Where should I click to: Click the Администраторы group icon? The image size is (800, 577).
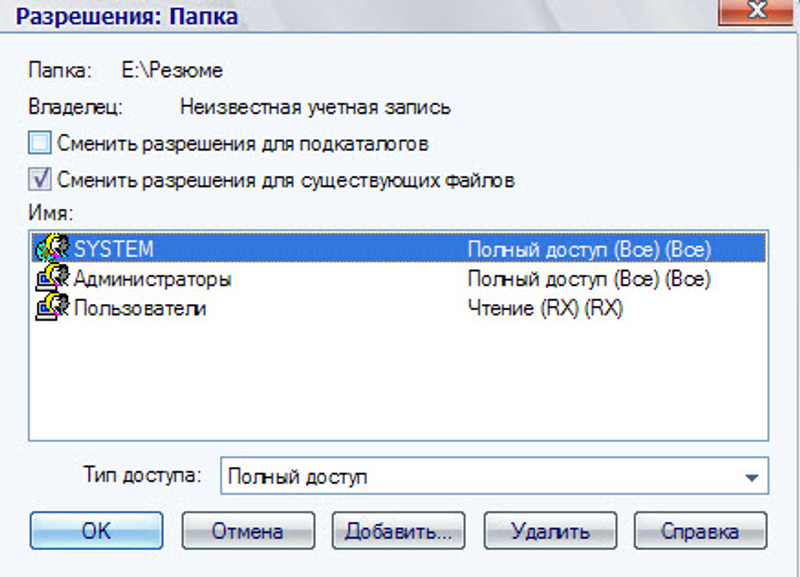[52, 278]
